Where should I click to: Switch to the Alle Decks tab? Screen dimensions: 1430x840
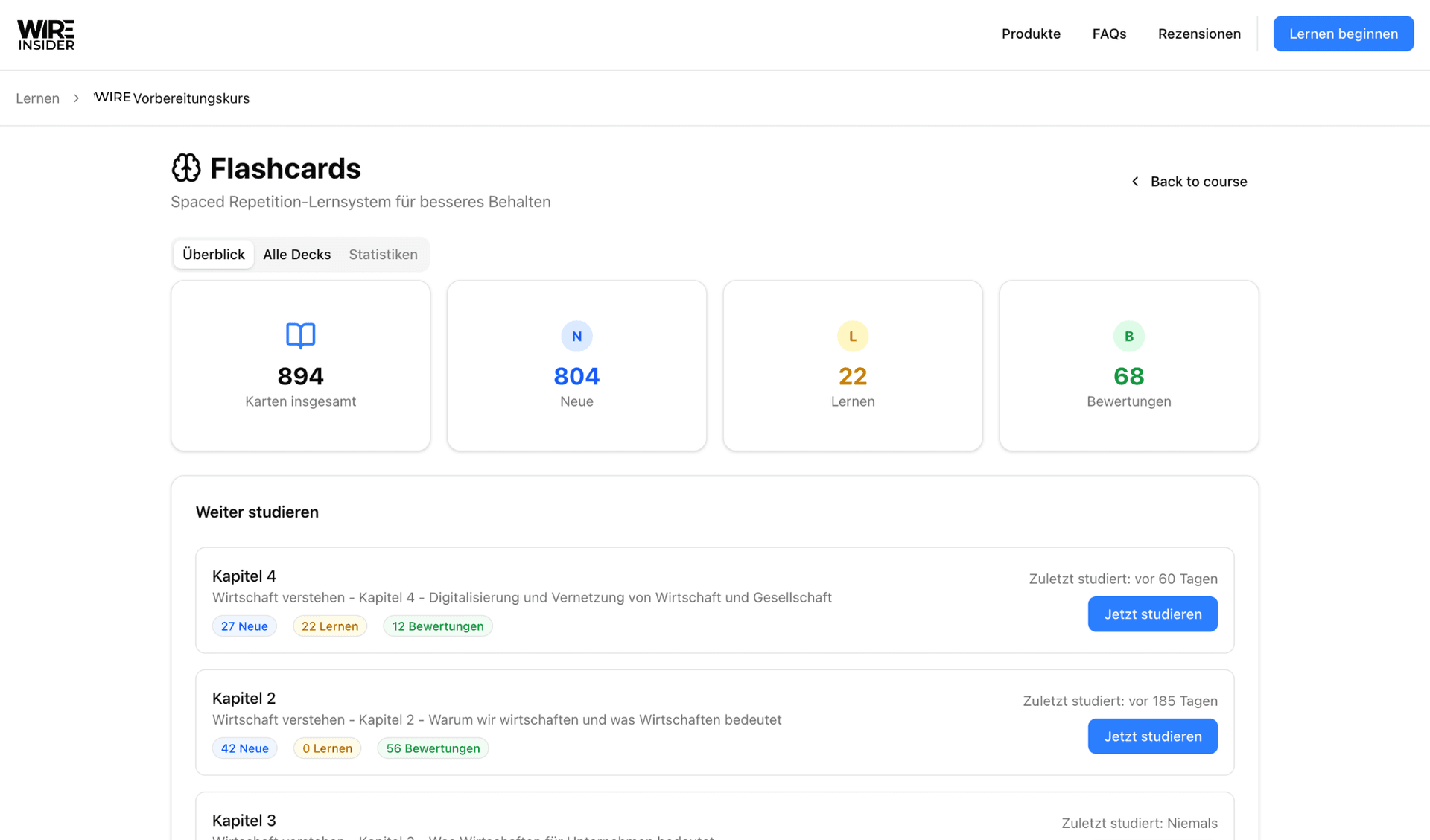tap(296, 255)
